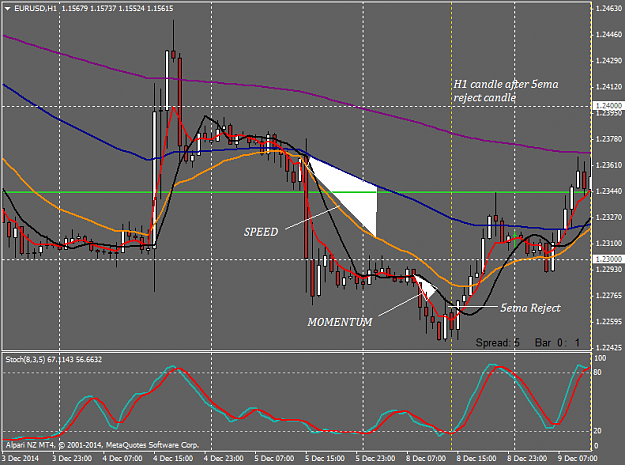Click the 'Spread: 5' readout
625x465 pixels.
[497, 342]
